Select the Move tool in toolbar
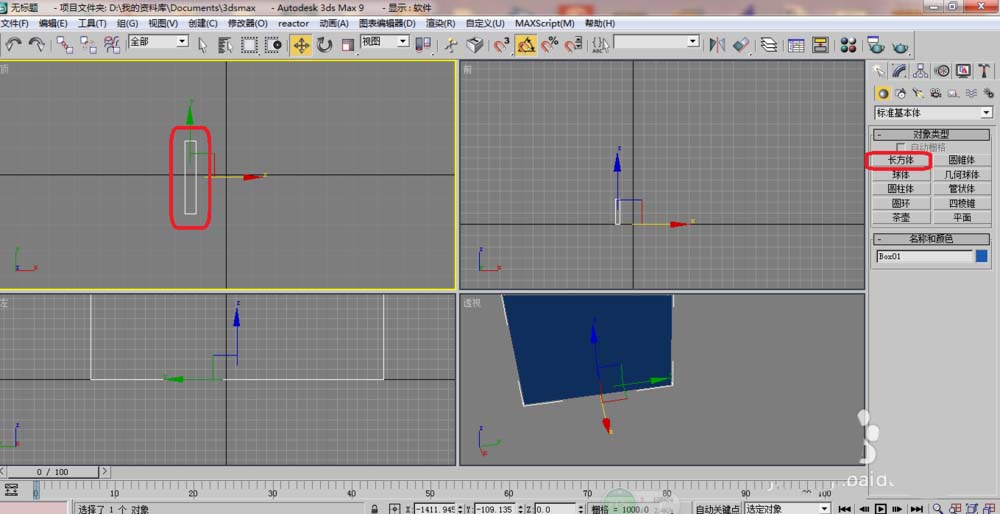The width and height of the screenshot is (1000, 514). (301, 45)
